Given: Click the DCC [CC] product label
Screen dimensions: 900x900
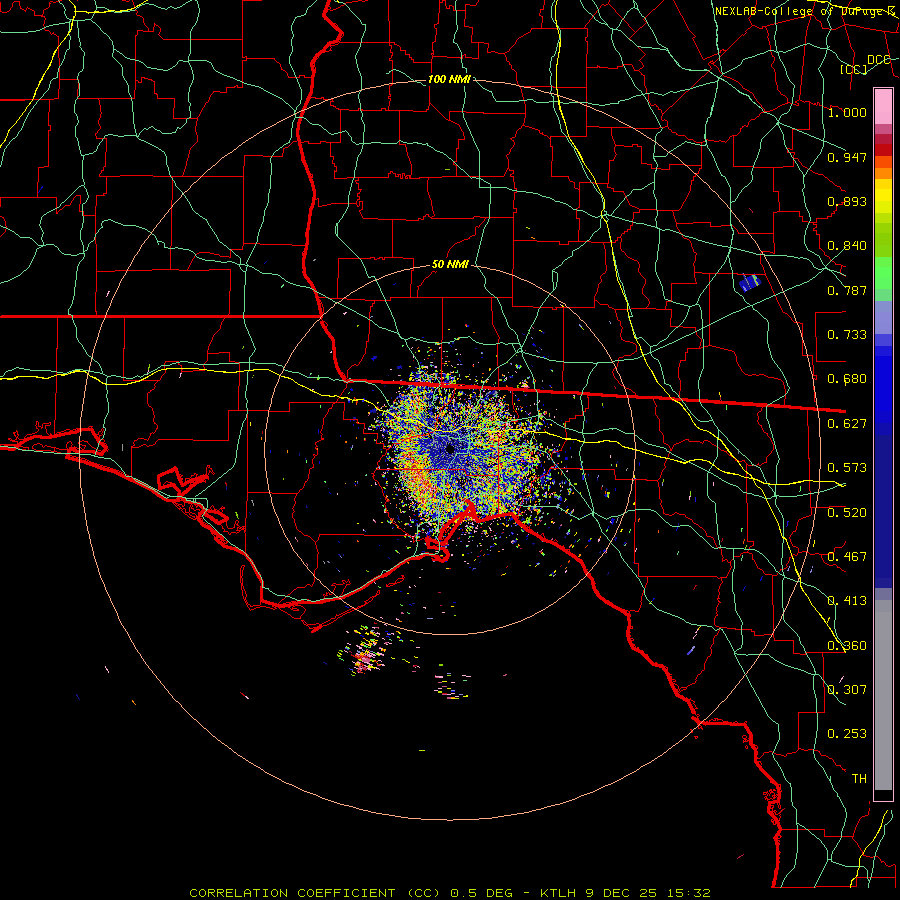Looking at the screenshot, I should click(866, 64).
